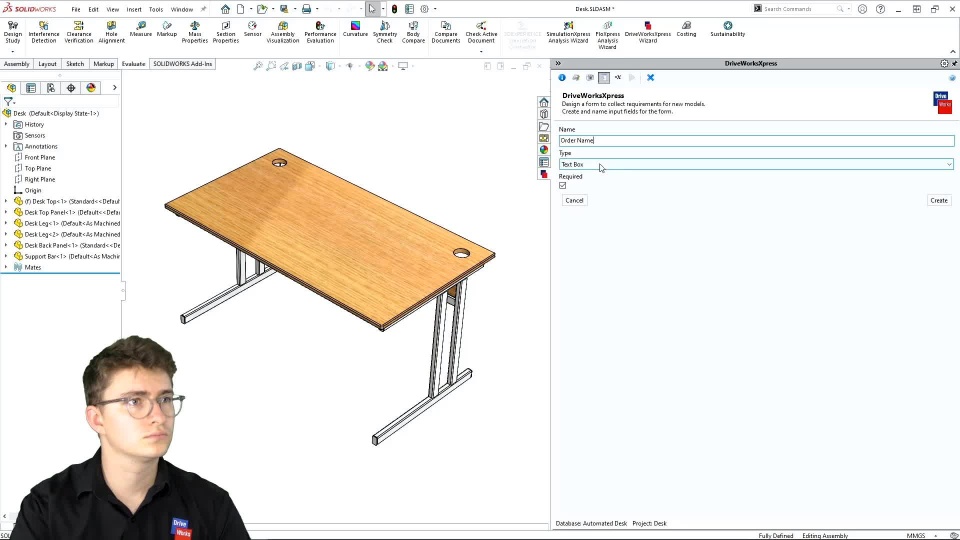Screen dimensions: 960x540
Task: Switch to the Assembly ribbon tab
Action: click(17, 64)
